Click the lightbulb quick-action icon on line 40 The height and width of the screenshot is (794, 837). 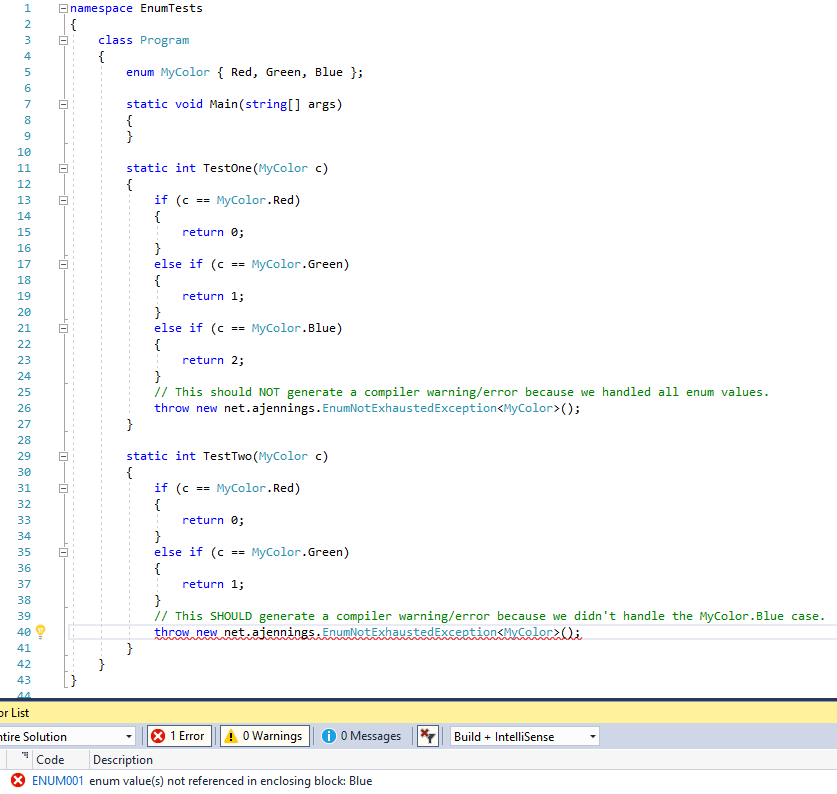[41, 632]
